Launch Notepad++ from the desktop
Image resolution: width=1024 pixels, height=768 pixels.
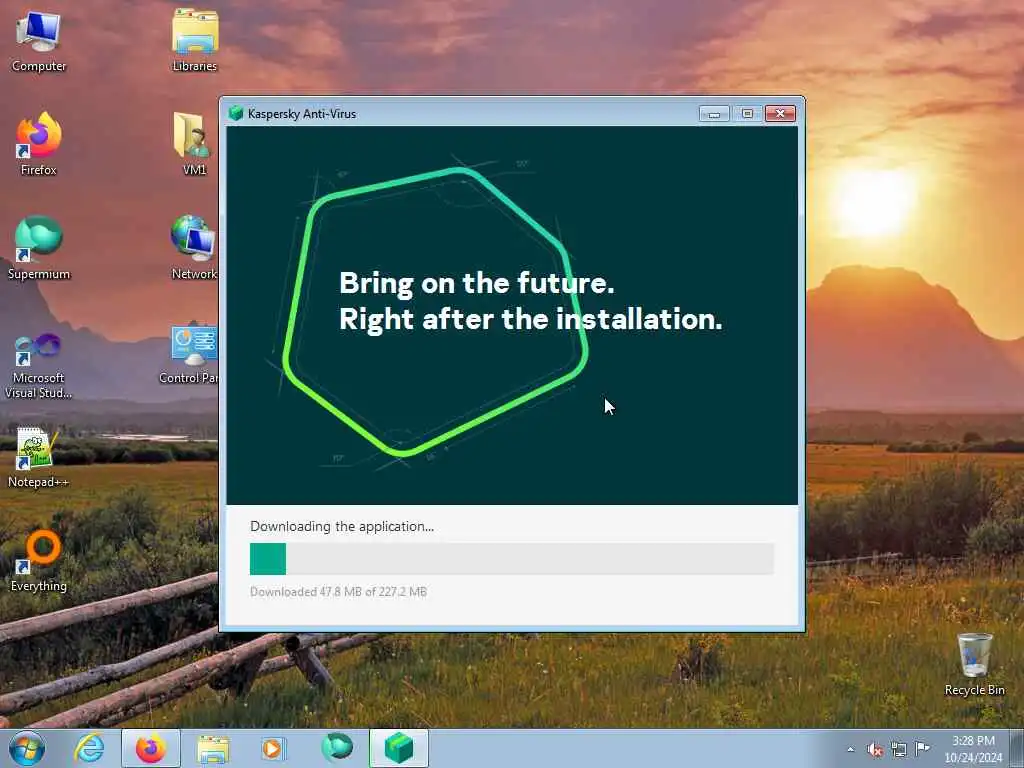coord(39,457)
